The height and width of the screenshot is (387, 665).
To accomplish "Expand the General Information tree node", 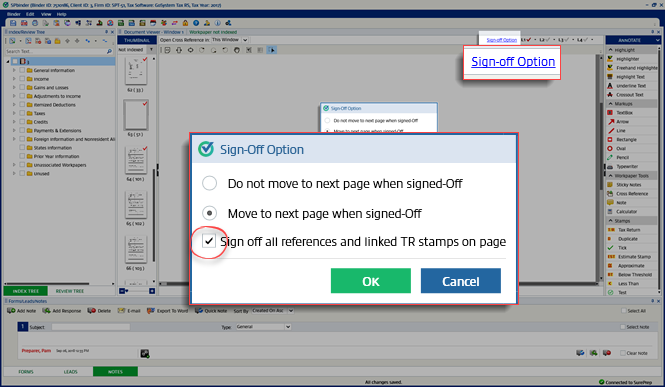I will coord(14,70).
